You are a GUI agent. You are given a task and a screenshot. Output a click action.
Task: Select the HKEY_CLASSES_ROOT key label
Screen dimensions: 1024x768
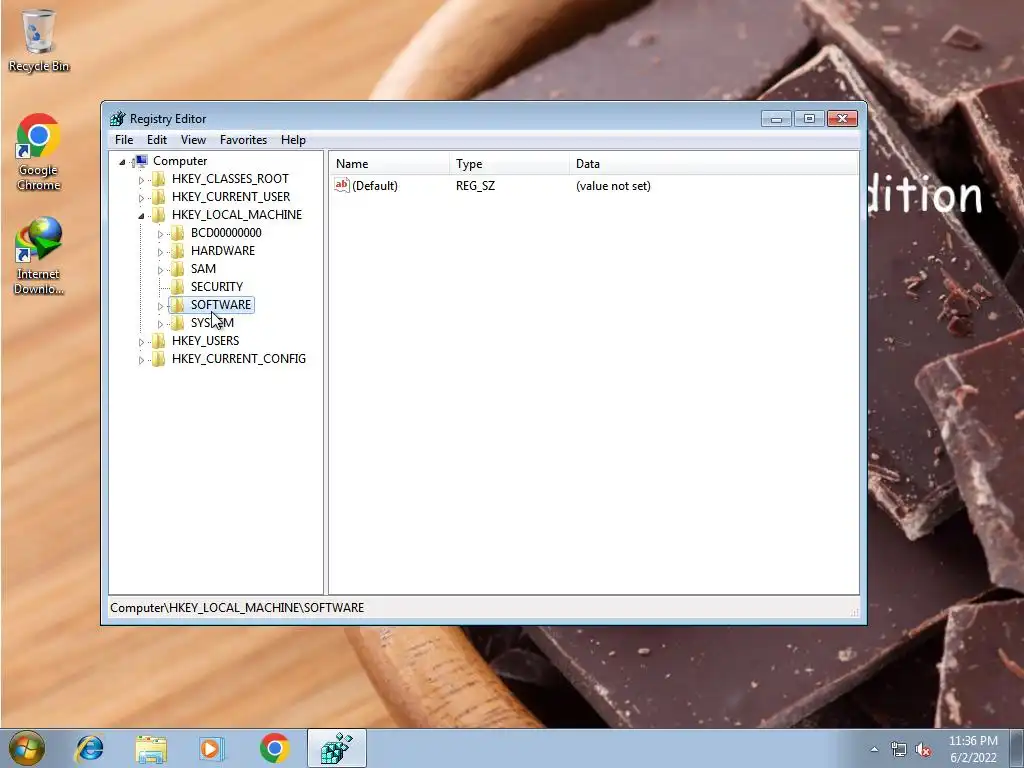230,179
